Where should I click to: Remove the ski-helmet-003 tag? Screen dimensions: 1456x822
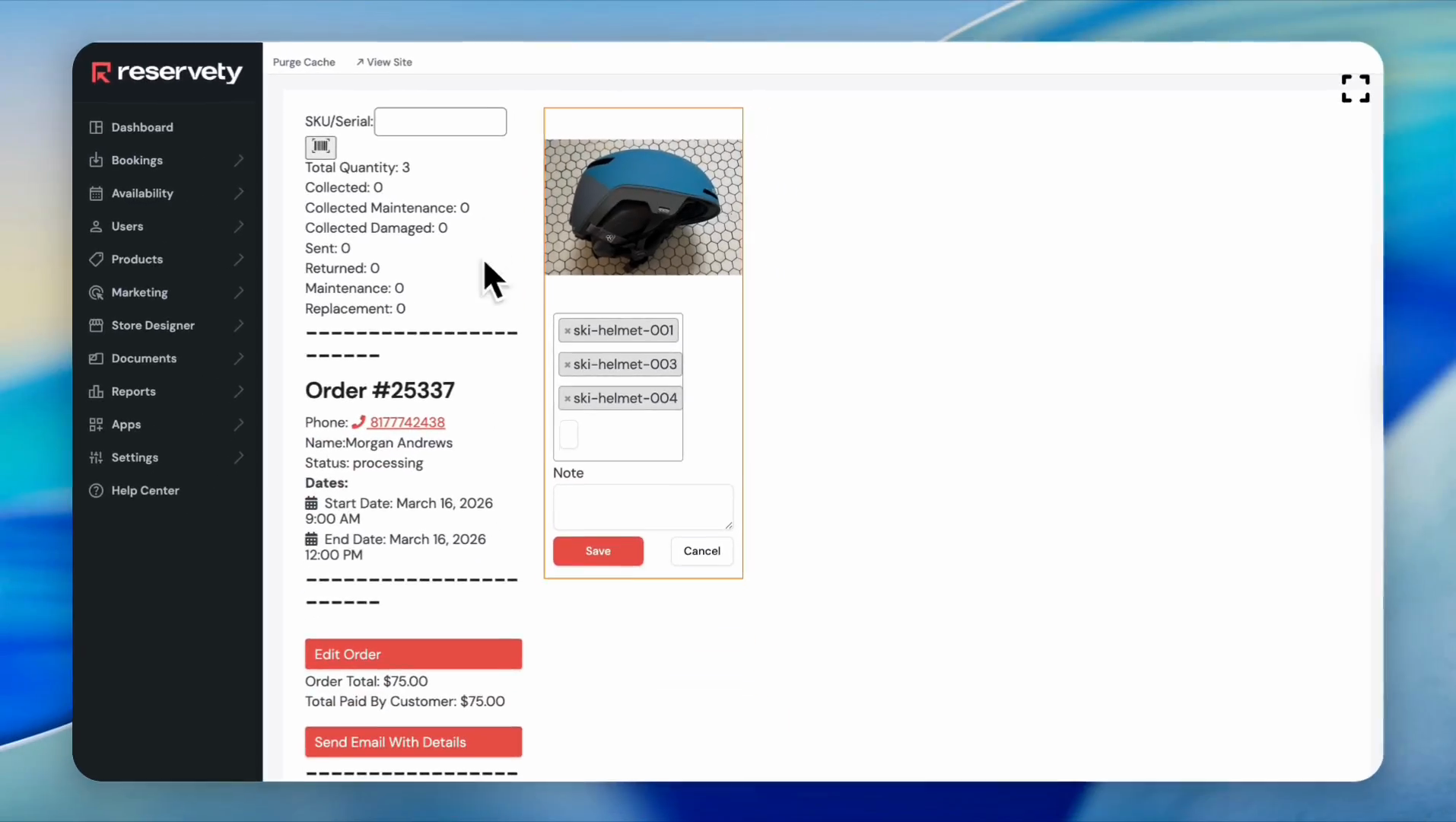(567, 365)
